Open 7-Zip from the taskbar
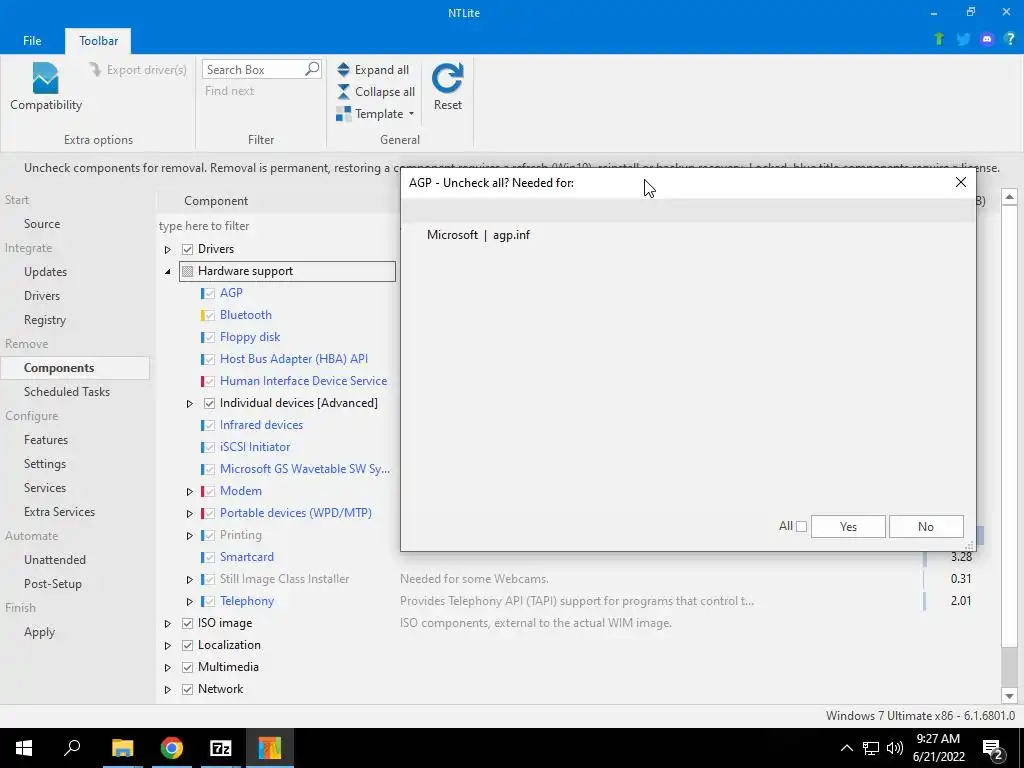Screen dimensions: 1024x768 point(221,748)
